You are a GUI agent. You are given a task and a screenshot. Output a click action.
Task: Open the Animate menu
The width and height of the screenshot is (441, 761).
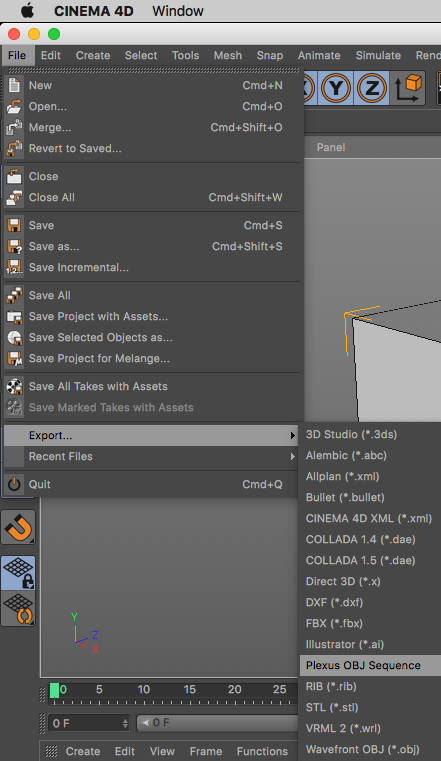319,55
